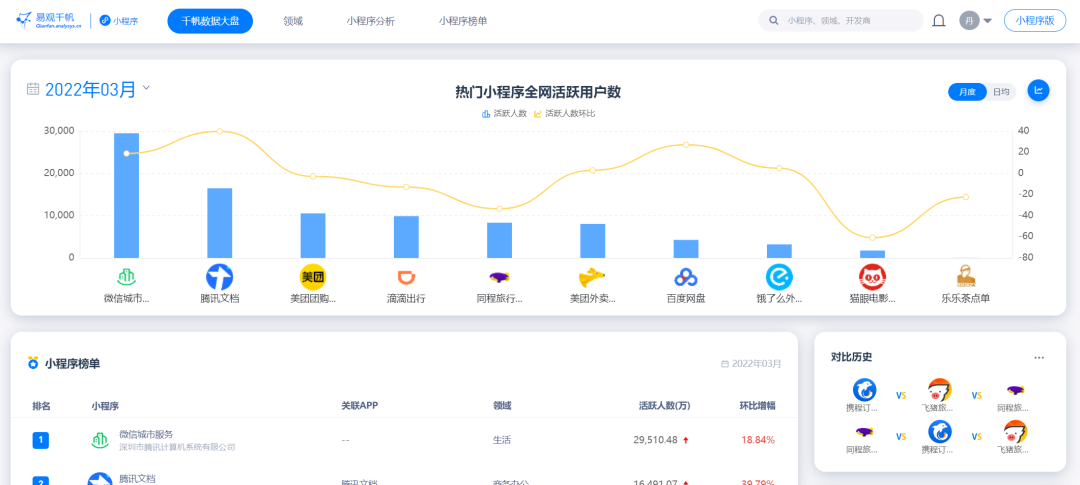Click the small calendar icon in 小程序榜单 header
The width and height of the screenshot is (1080, 485).
pyautogui.click(x=724, y=364)
